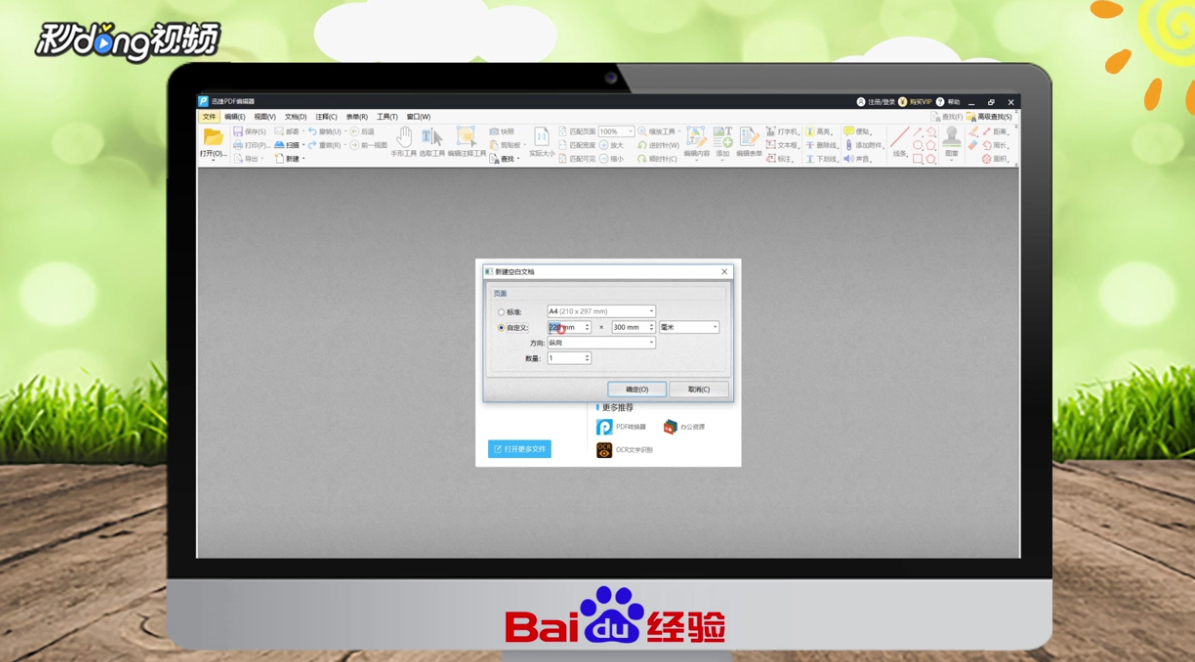Take a snapshot with the 快照 tool
This screenshot has height=662, width=1195.
[x=503, y=132]
